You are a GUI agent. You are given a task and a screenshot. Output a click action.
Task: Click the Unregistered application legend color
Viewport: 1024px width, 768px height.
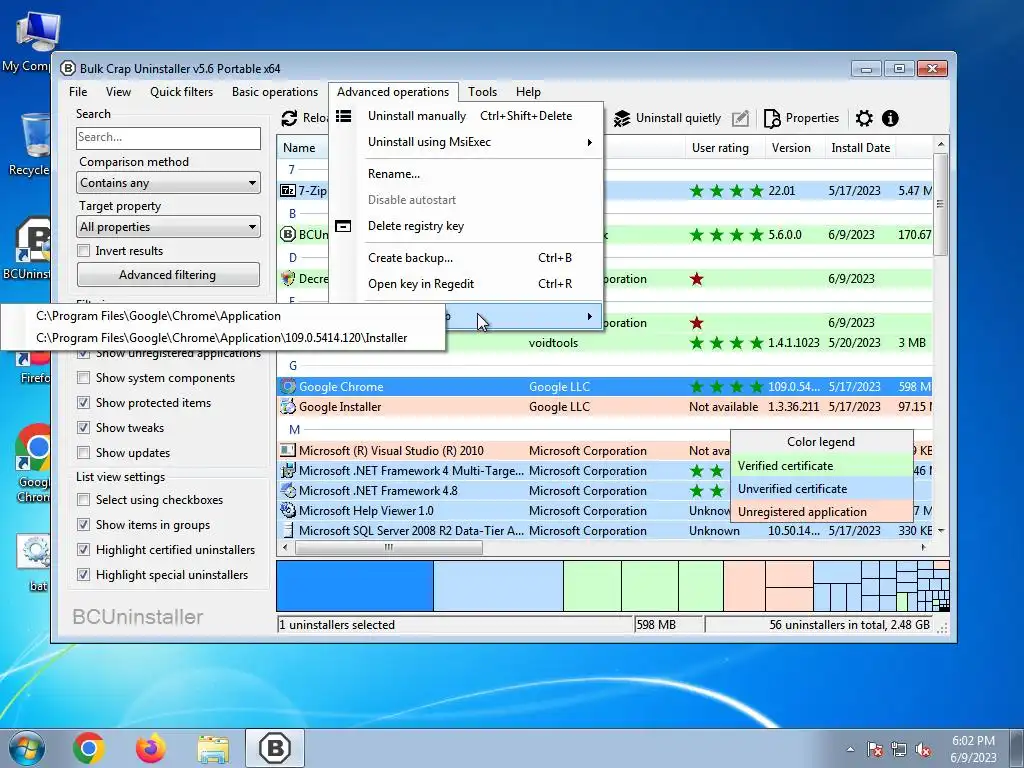(822, 512)
